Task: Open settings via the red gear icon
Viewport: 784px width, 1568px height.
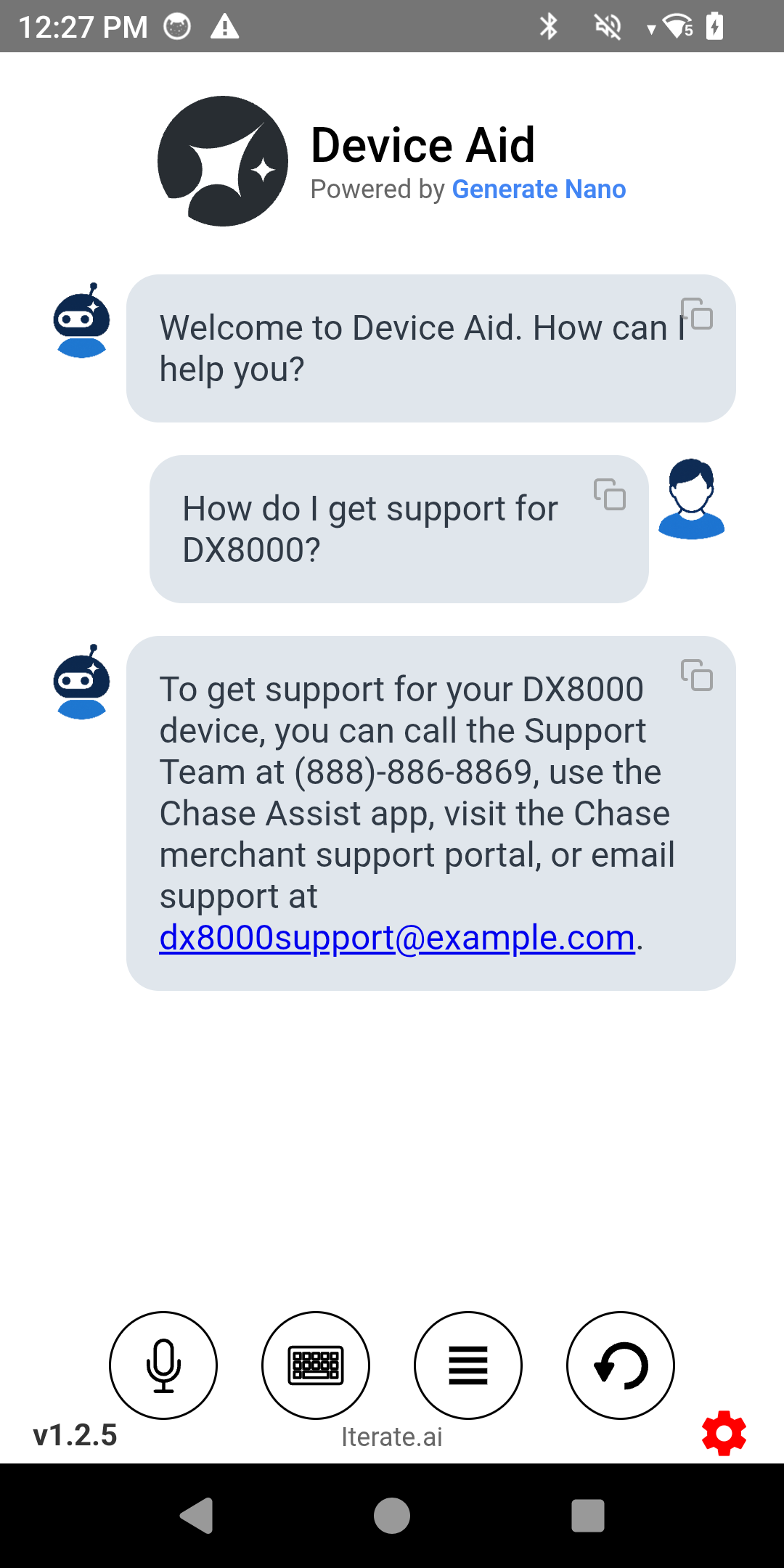Action: 724,1433
